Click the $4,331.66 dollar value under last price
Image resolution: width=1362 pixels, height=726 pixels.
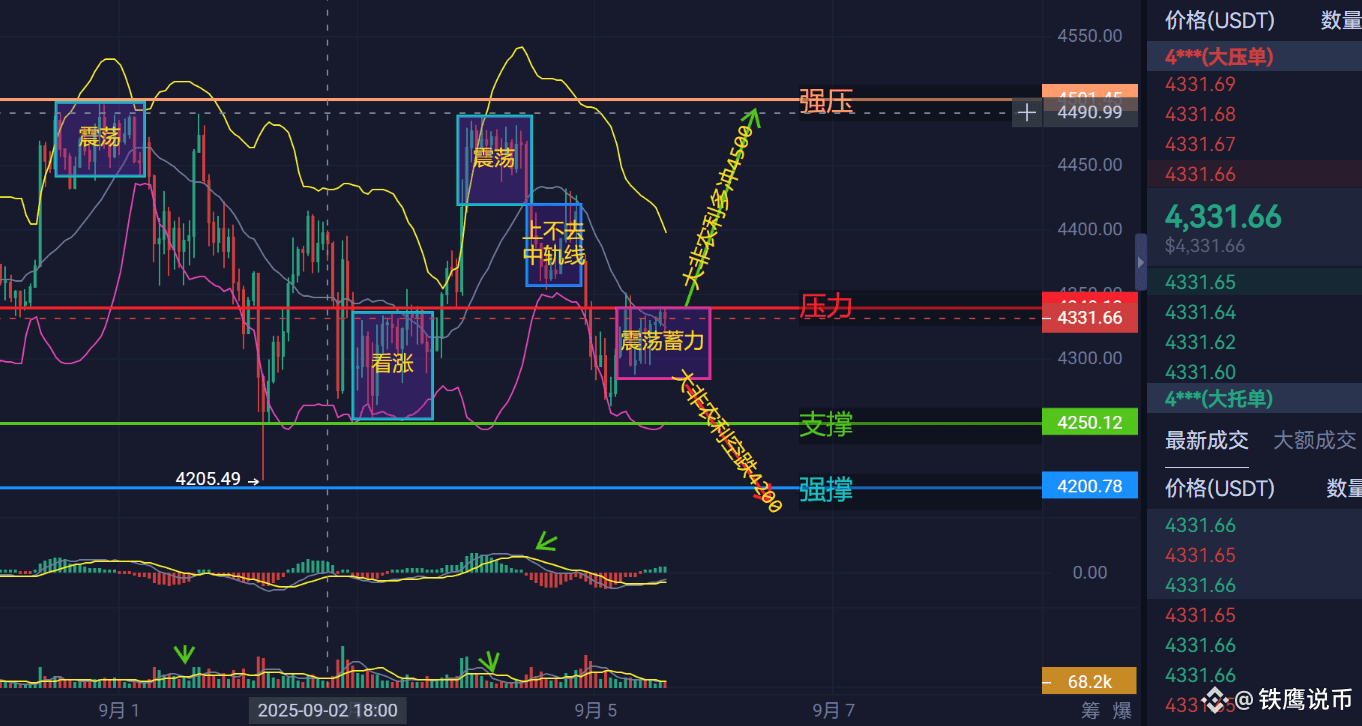point(1205,246)
